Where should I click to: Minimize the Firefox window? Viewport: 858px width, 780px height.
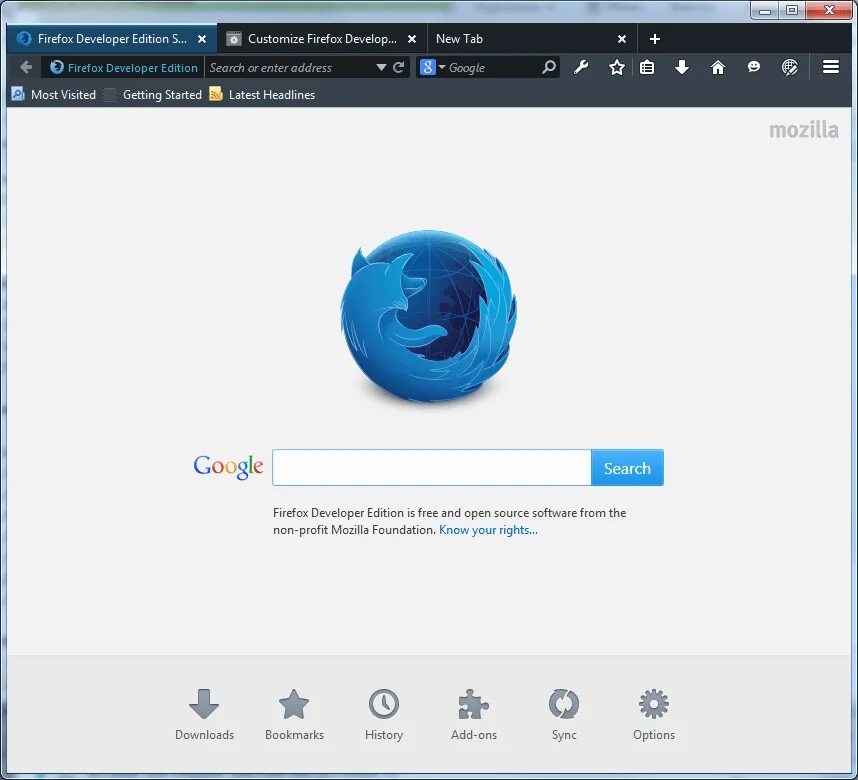click(765, 10)
